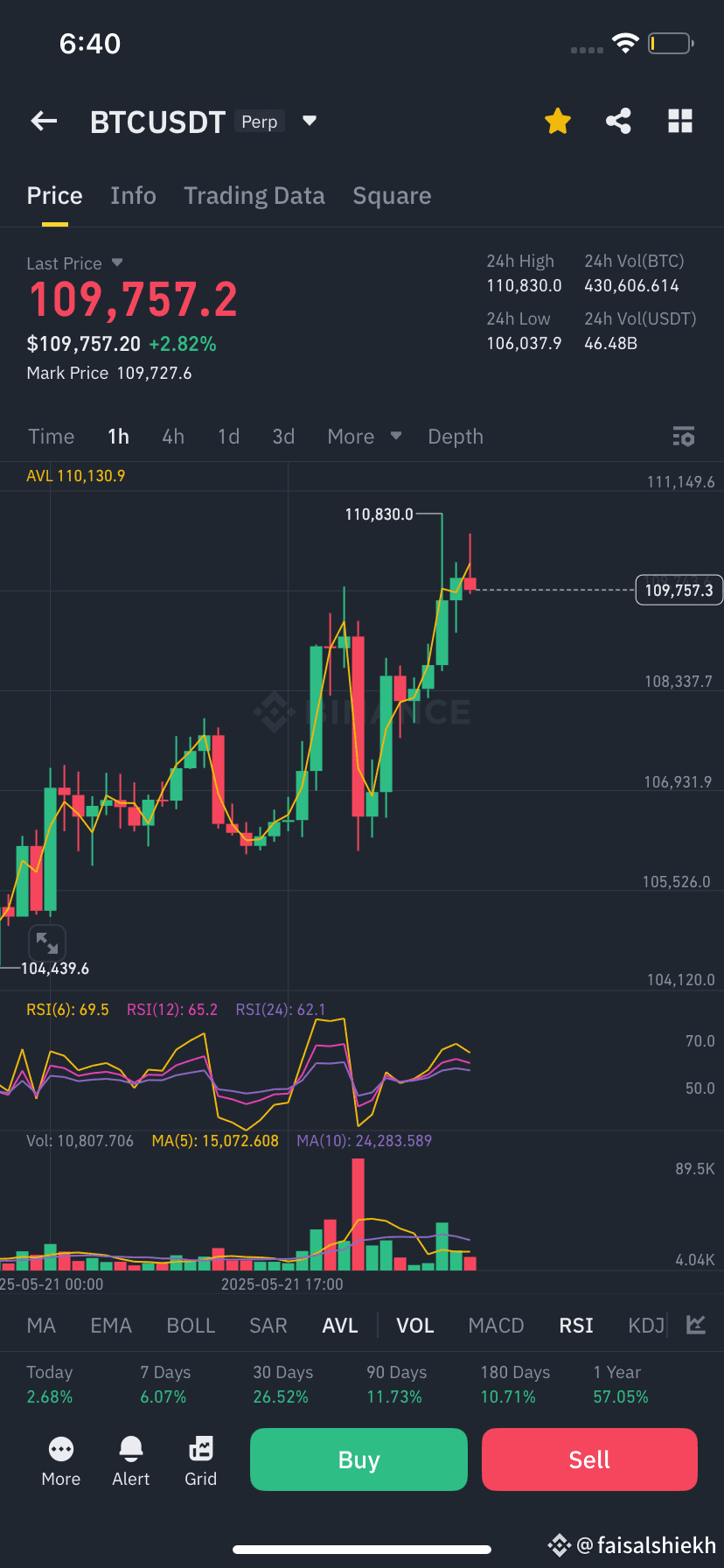This screenshot has height=1568, width=724.
Task: Tap the 24h Low value 106,037.9
Action: coord(524,343)
